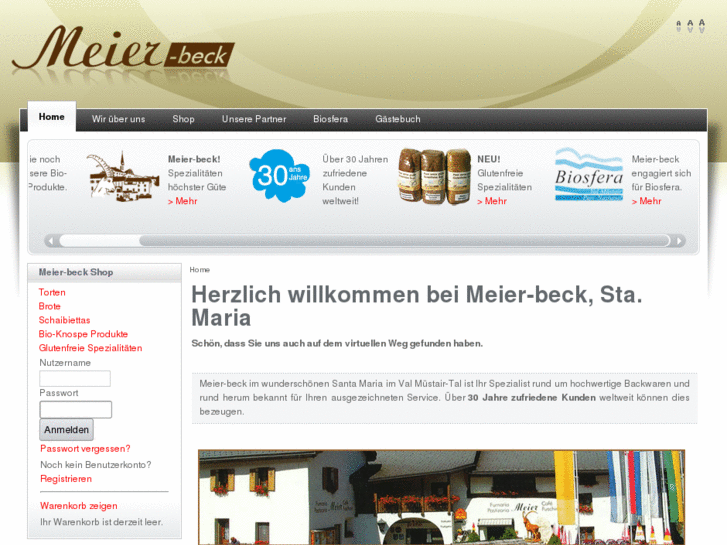Open the Schaibiettas shop category
This screenshot has height=545, width=727.
tap(64, 320)
